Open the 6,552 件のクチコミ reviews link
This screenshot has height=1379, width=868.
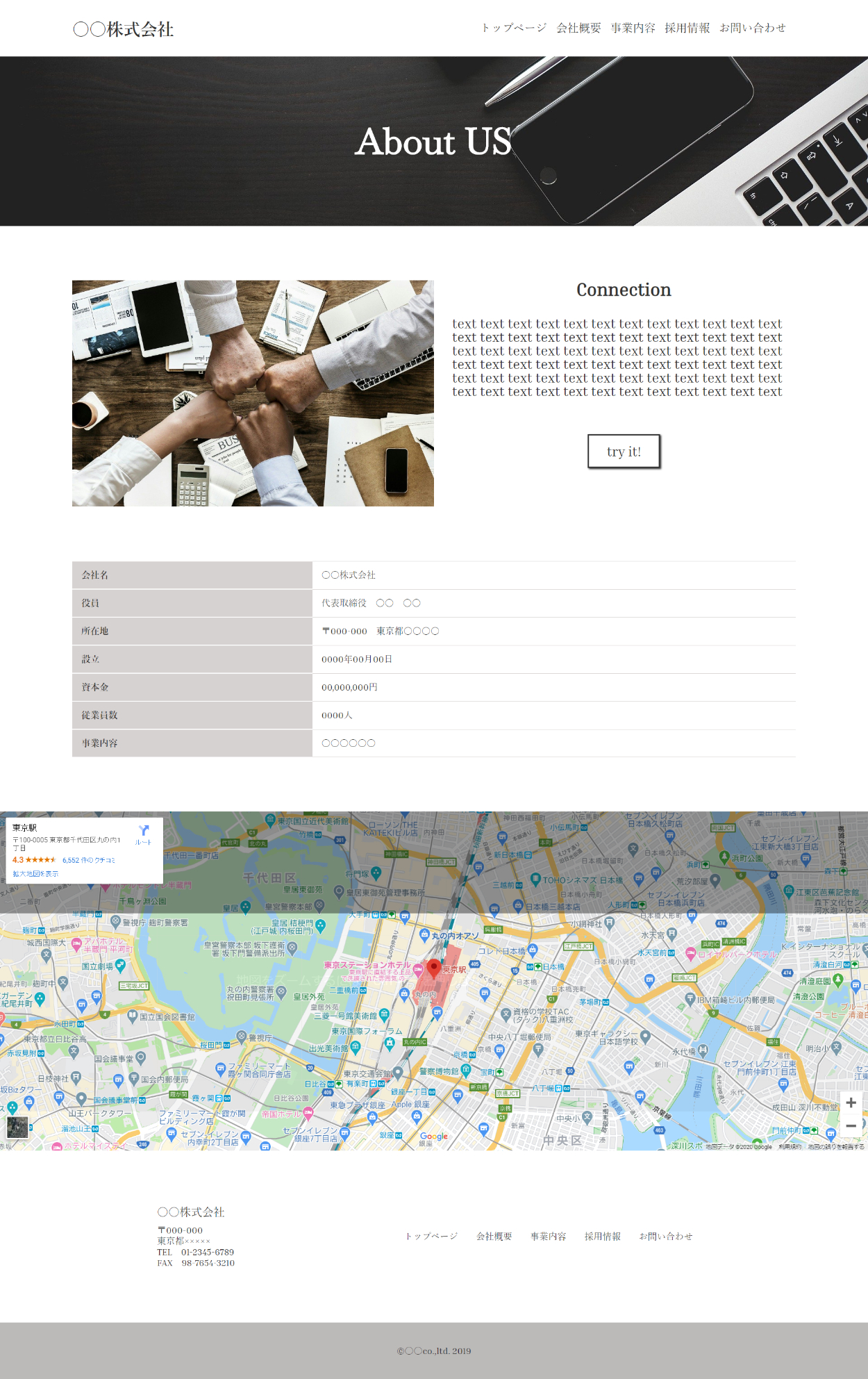(88, 860)
